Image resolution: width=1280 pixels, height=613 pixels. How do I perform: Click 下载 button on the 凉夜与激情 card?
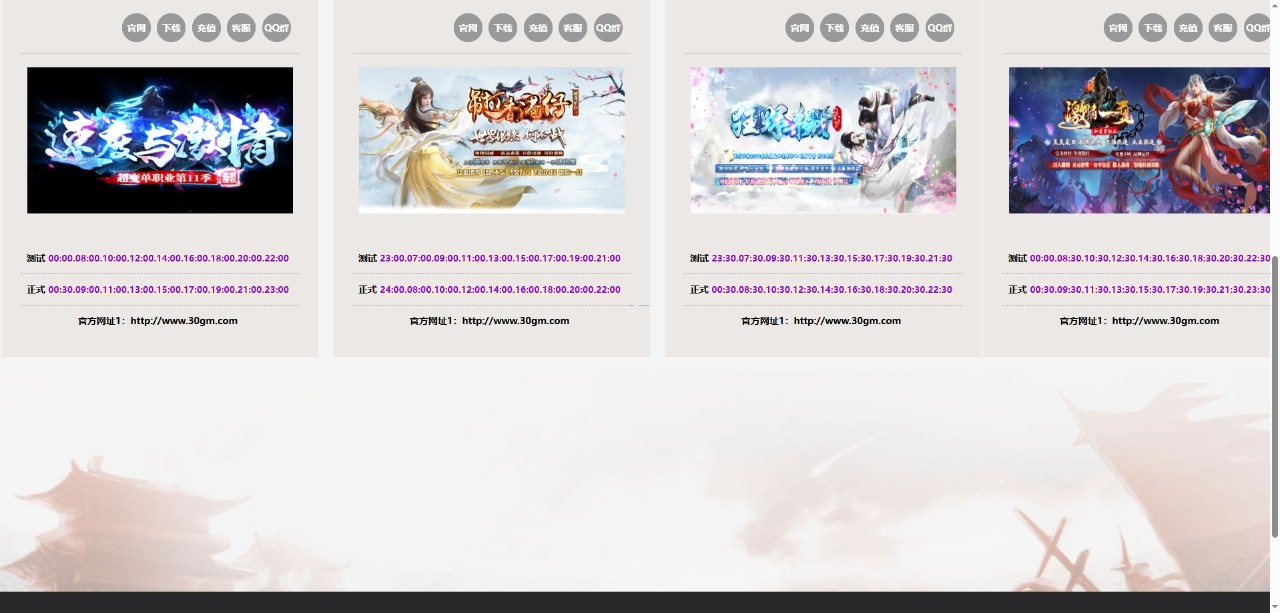click(x=171, y=28)
